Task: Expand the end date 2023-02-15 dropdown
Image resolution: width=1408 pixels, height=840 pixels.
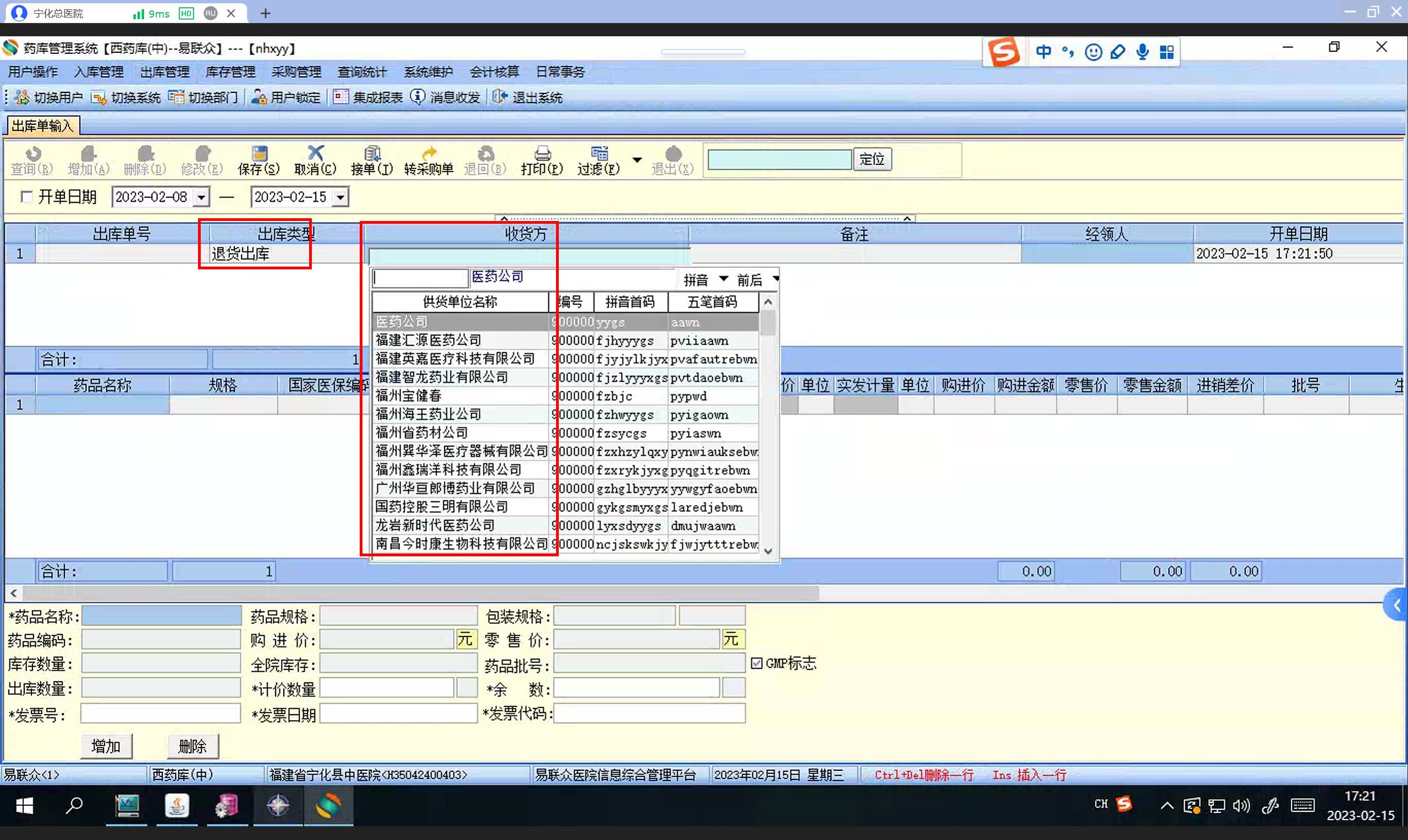Action: (340, 197)
